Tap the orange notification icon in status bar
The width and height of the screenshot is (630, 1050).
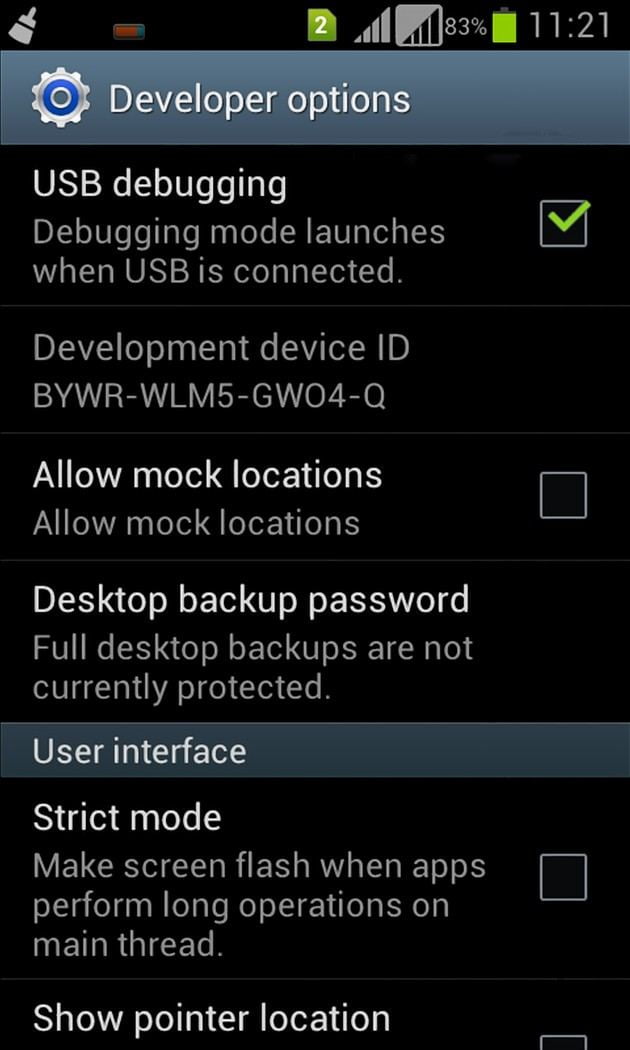coord(129,31)
